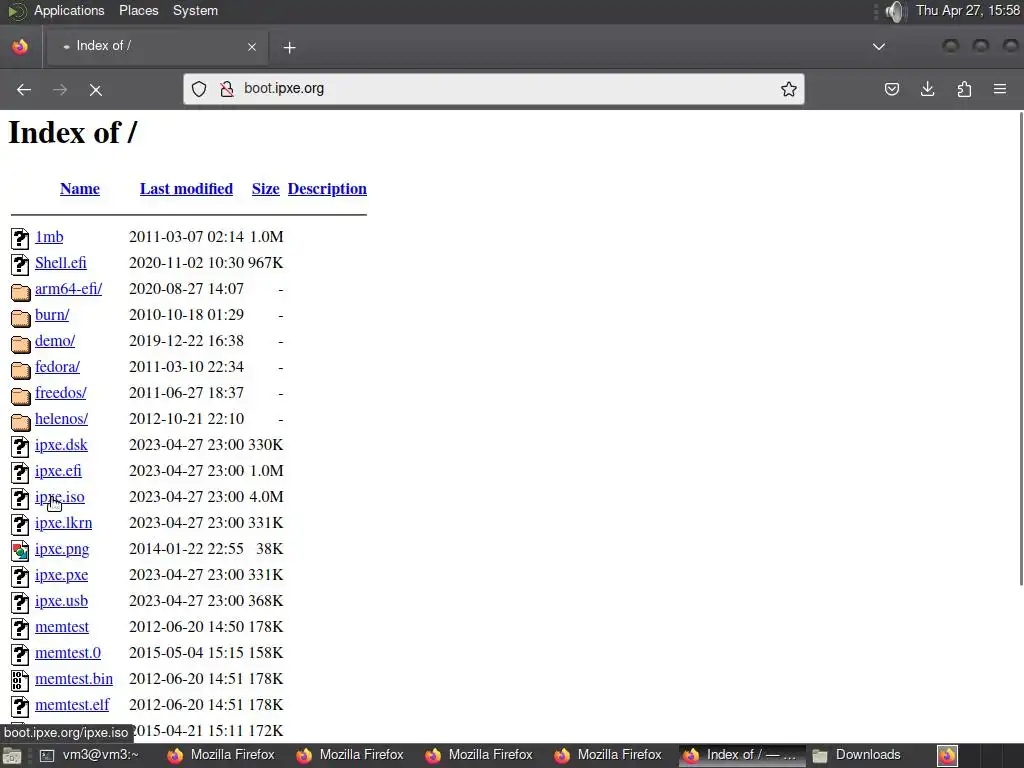The width and height of the screenshot is (1024, 768).
Task: Click the file icon next to 1mb
Action: point(20,238)
